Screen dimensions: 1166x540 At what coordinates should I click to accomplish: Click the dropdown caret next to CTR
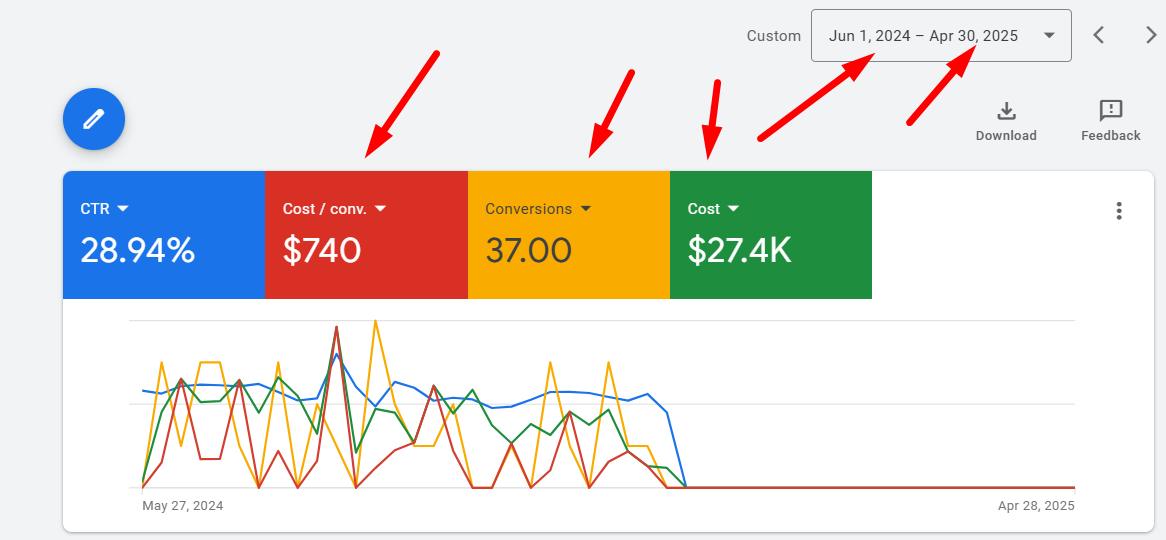tap(123, 209)
